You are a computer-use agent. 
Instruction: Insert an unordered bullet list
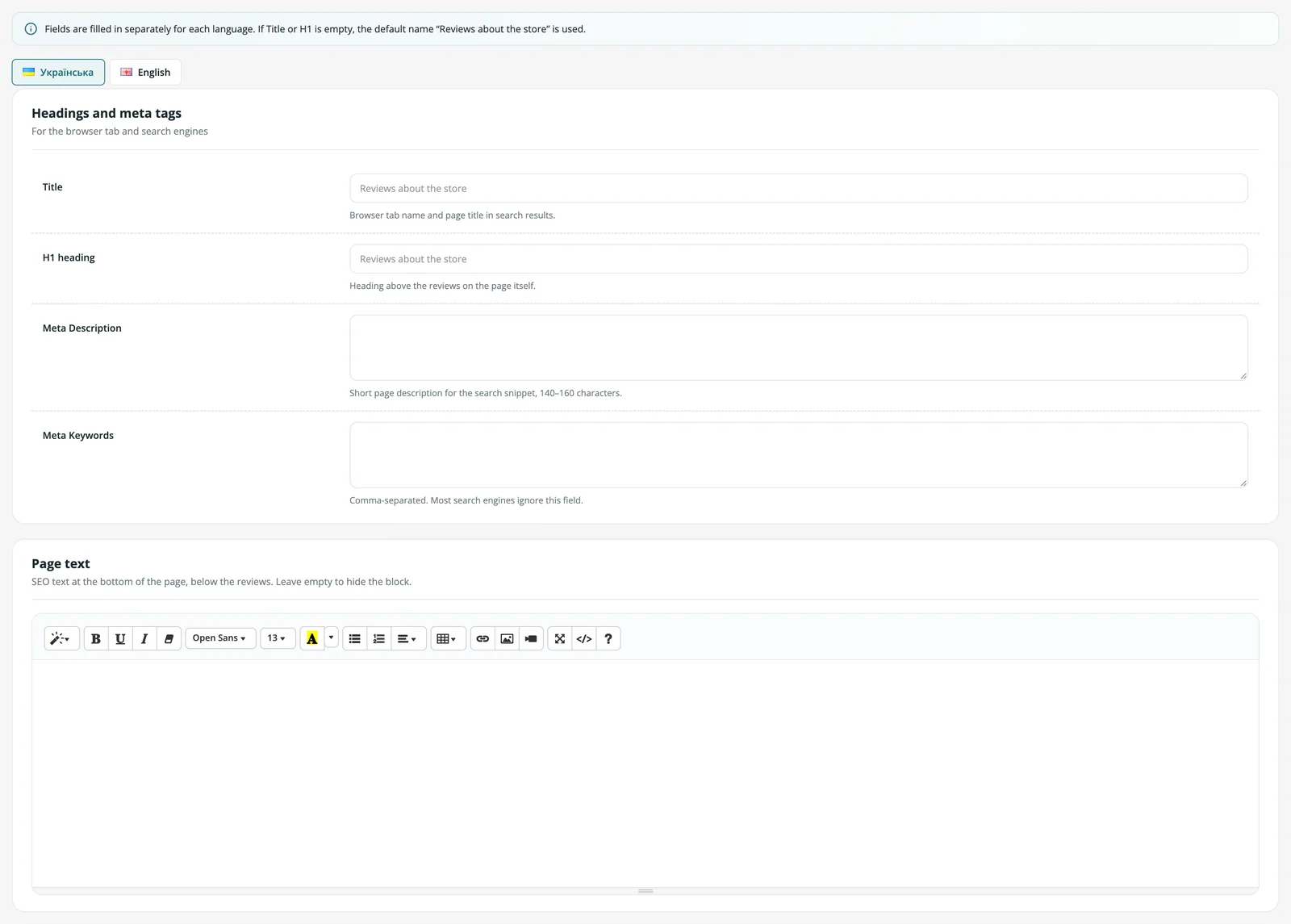click(x=355, y=638)
